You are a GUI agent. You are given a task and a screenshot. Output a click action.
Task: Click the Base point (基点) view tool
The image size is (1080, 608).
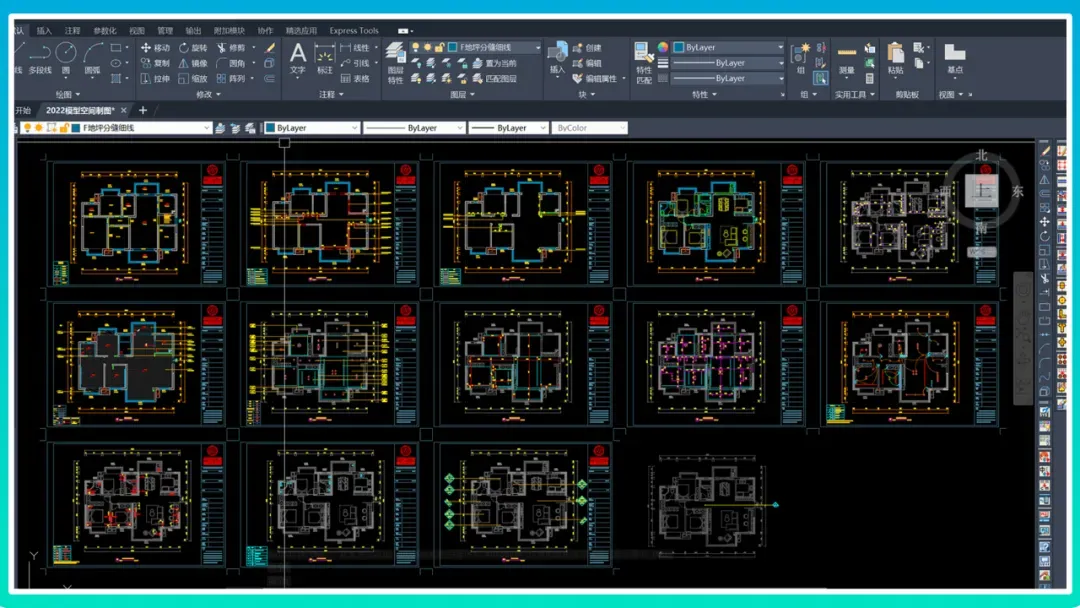tap(955, 59)
